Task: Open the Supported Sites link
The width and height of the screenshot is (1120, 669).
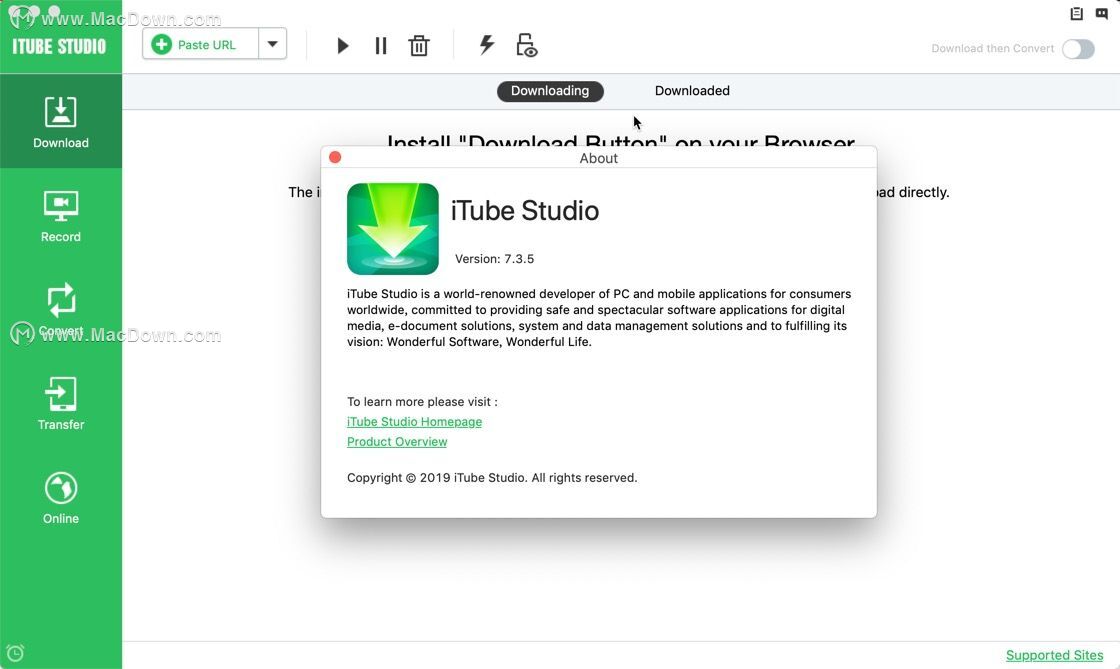Action: pos(1054,655)
